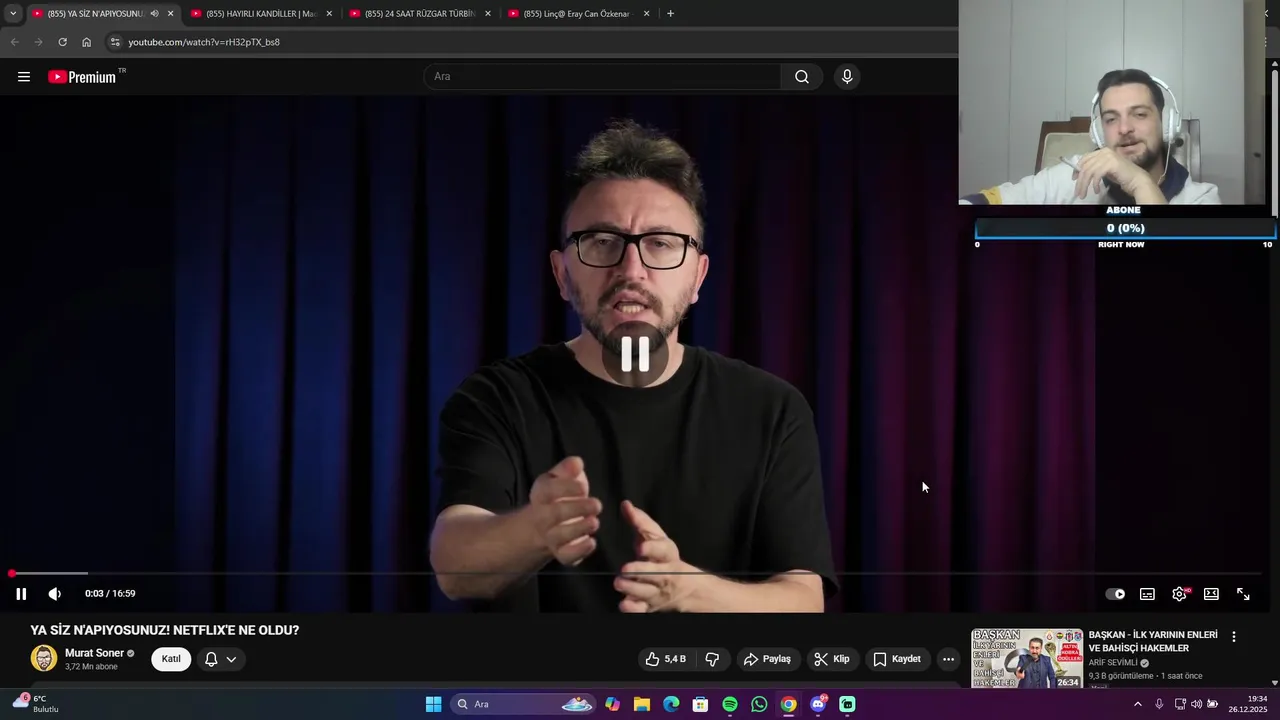Launch Microsoft Edge from taskbar
This screenshot has width=1280, height=720.
671,704
